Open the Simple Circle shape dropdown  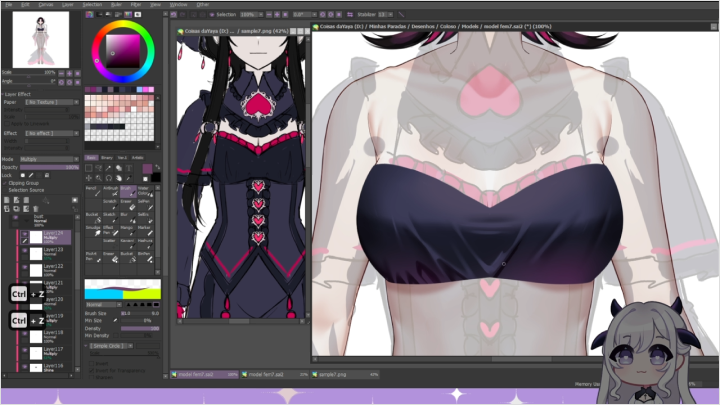[111, 346]
